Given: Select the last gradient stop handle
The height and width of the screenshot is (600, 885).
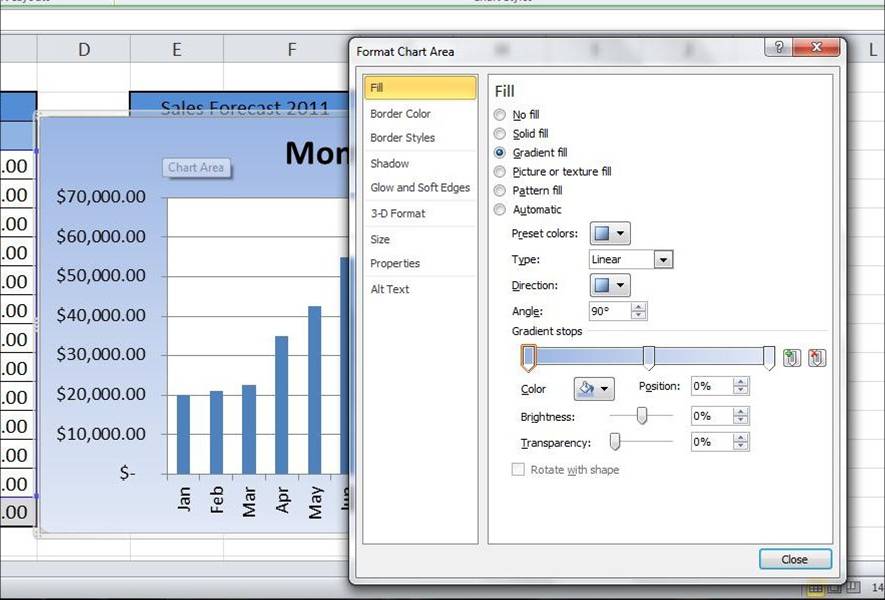Looking at the screenshot, I should 769,358.
